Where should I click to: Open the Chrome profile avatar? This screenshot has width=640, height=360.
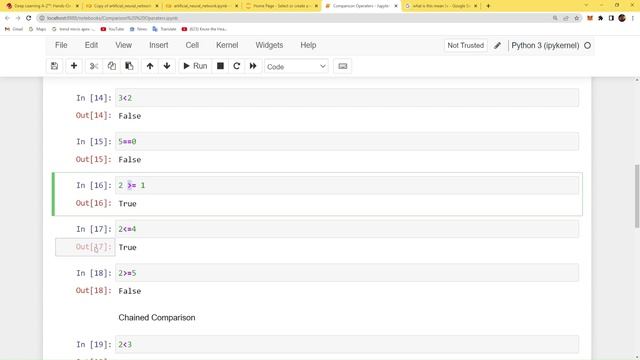tap(622, 18)
